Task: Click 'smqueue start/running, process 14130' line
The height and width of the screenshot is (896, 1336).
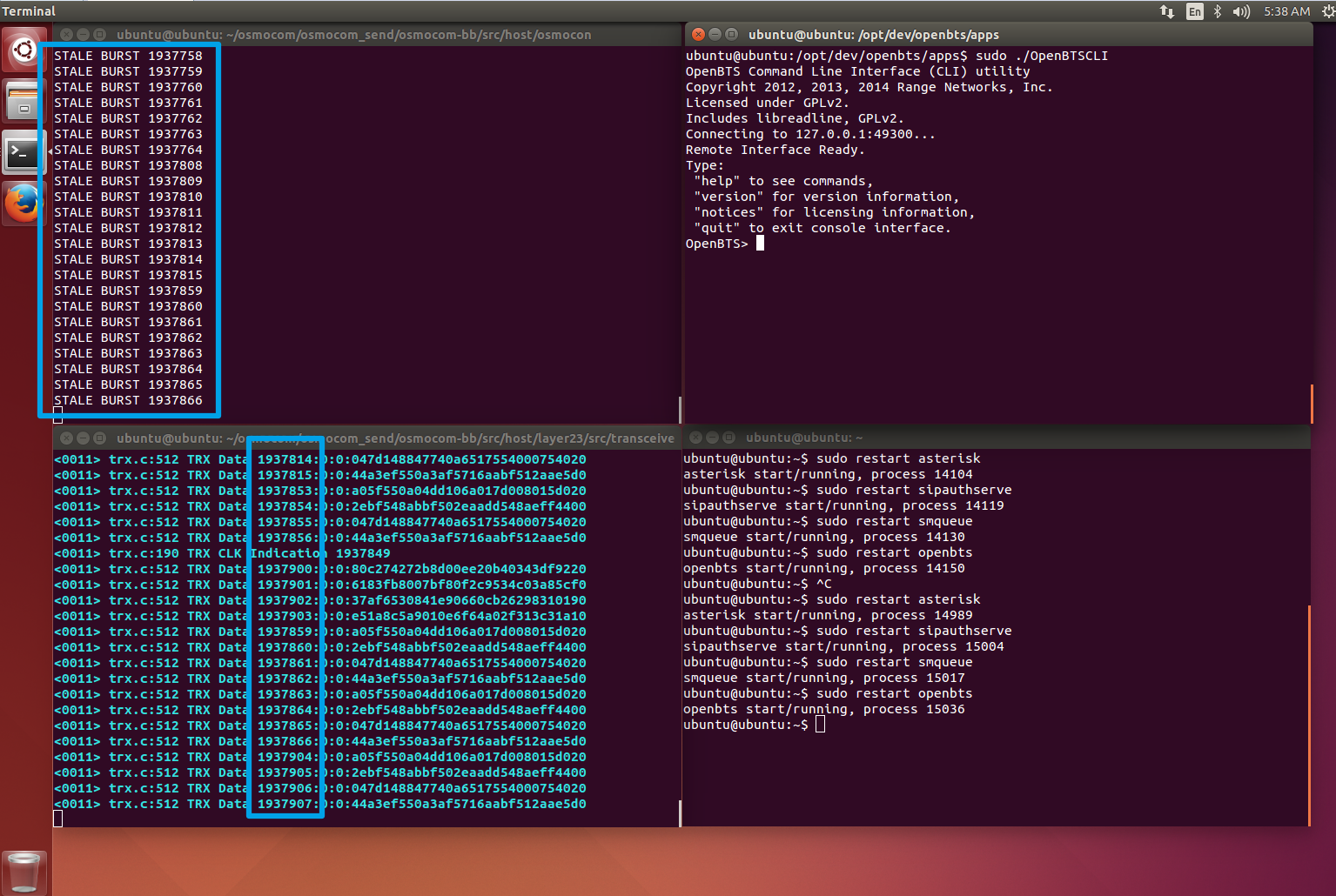Action: coord(823,537)
